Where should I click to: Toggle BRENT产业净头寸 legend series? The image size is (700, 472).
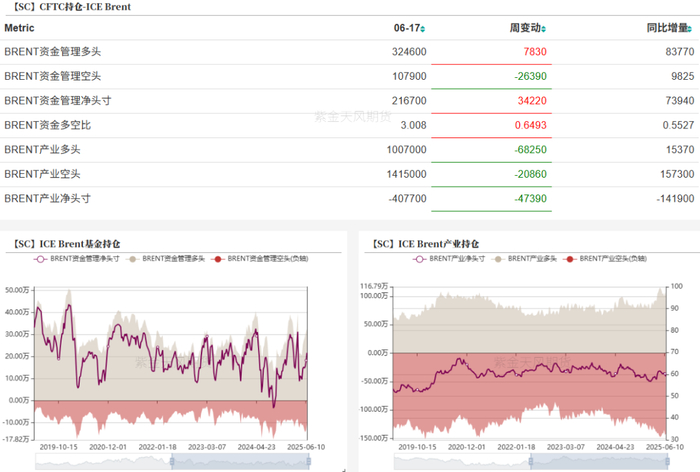[449, 259]
